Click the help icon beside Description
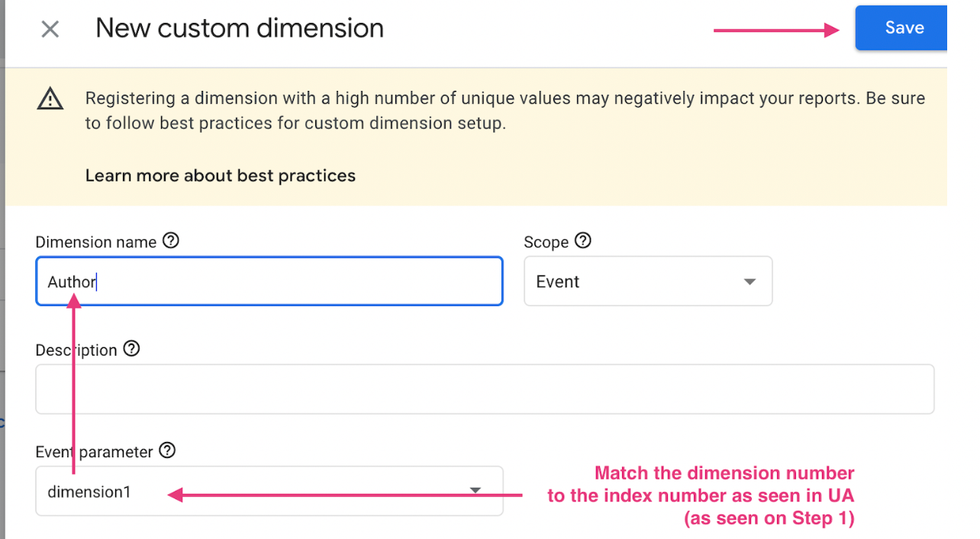Screen dimensions: 980x539 point(131,349)
